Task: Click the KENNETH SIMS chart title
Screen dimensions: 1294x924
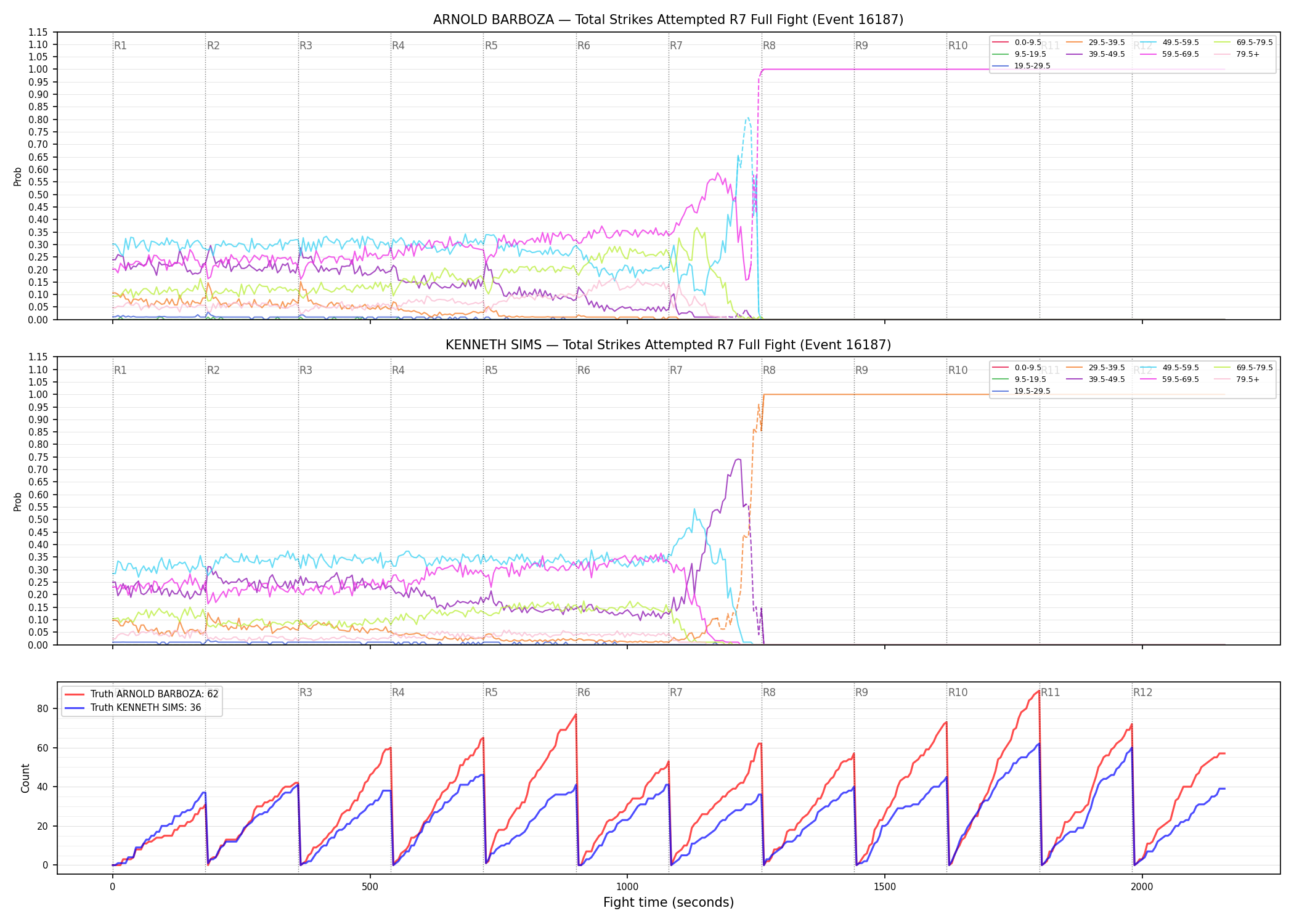Action: tap(668, 345)
